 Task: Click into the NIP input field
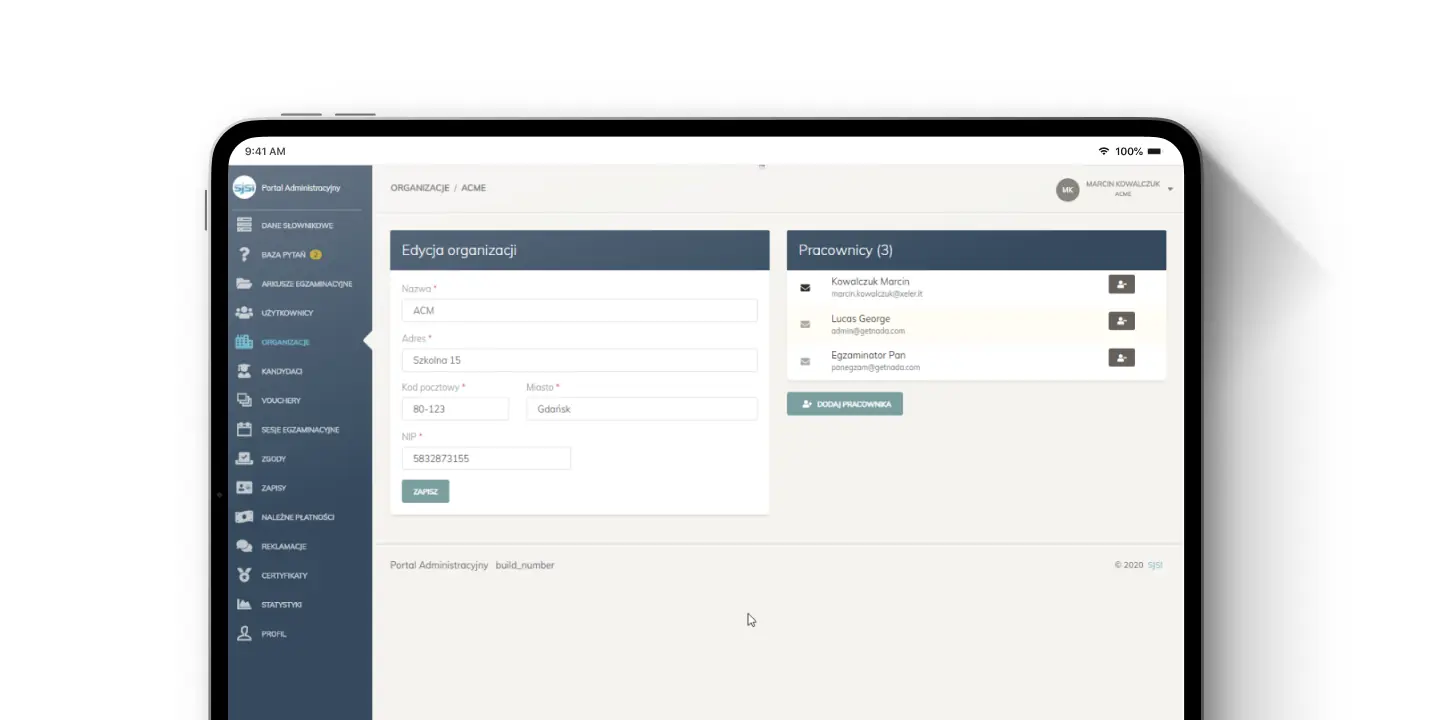point(486,458)
